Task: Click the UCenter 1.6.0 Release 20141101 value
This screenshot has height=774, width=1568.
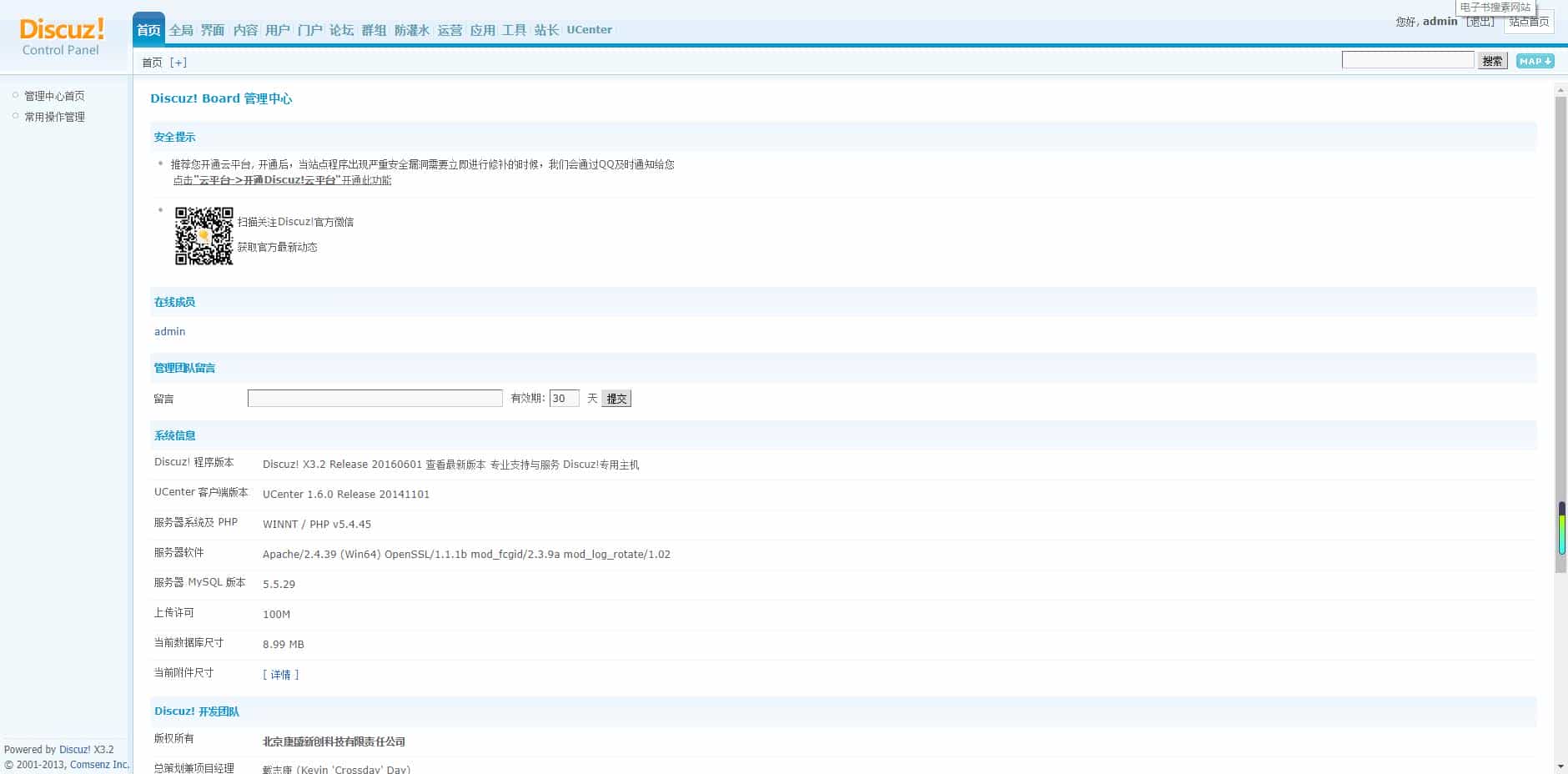Action: tap(346, 495)
